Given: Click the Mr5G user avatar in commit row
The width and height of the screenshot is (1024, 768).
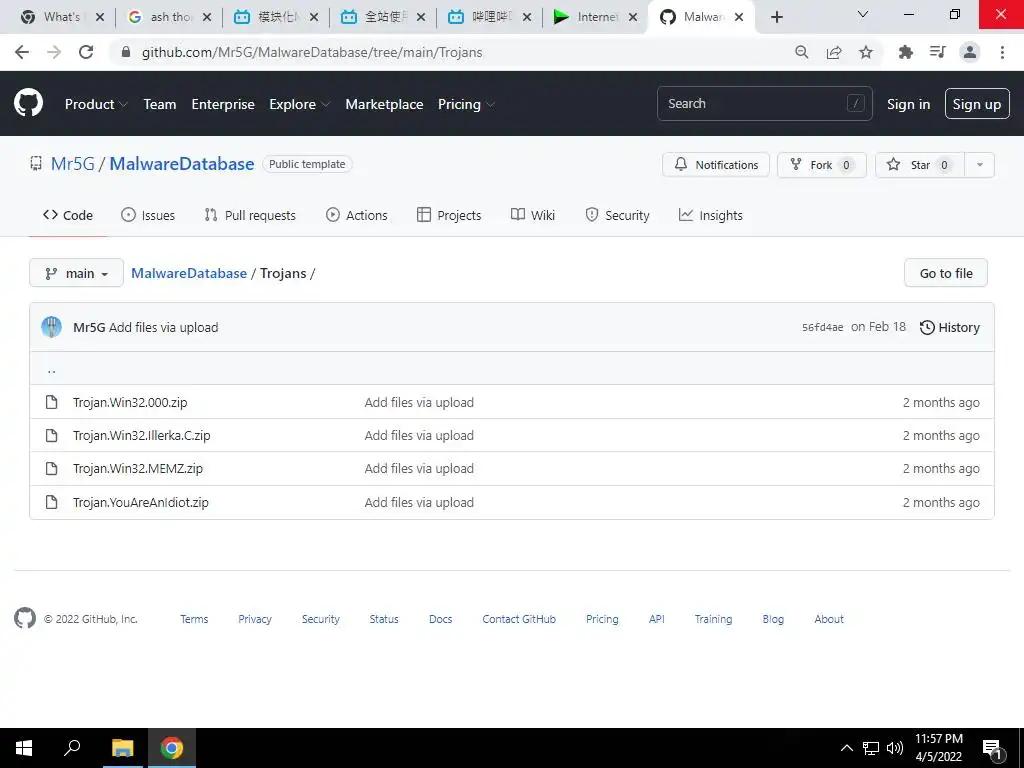Looking at the screenshot, I should click(52, 327).
